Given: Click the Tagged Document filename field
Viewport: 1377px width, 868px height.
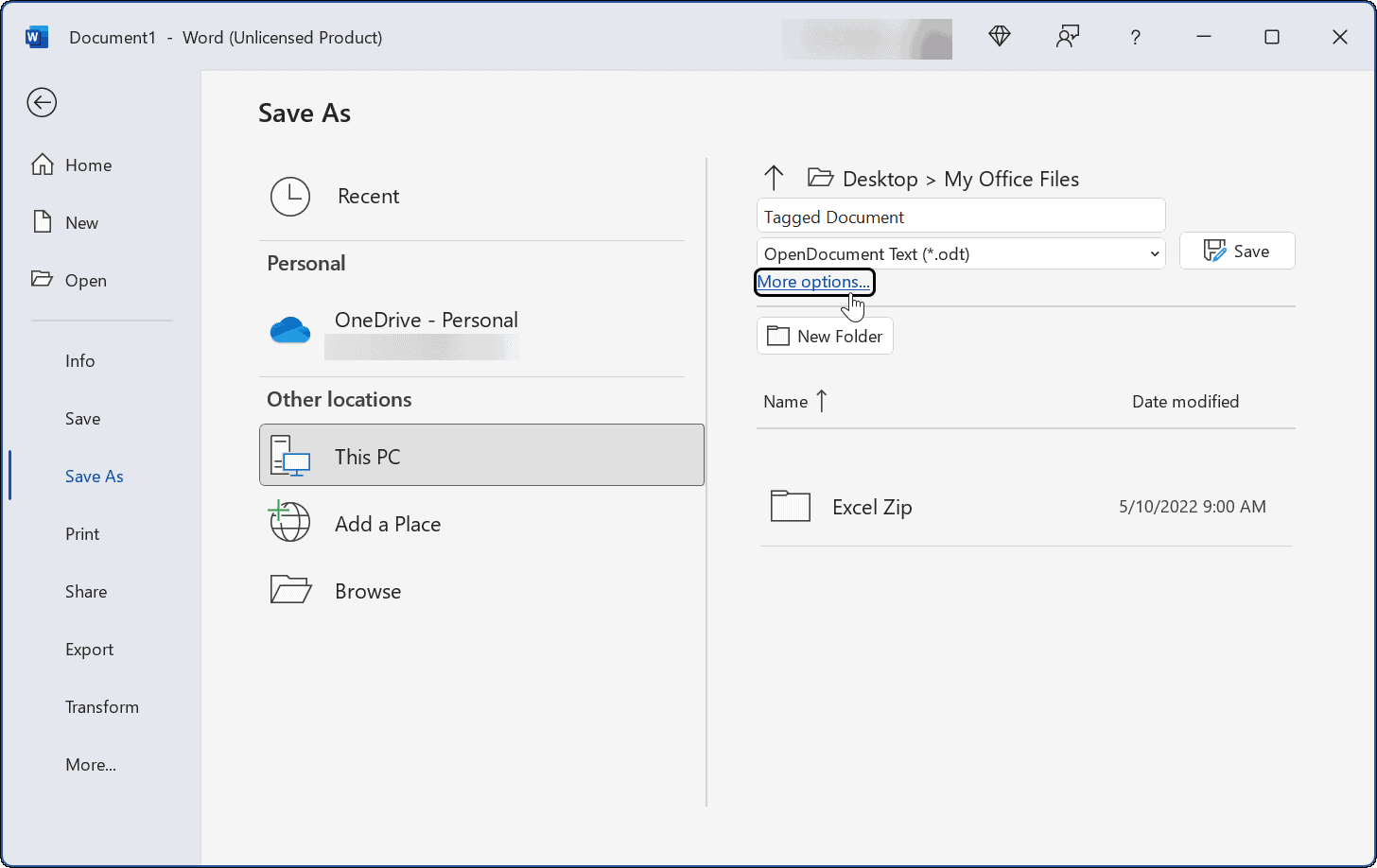Looking at the screenshot, I should click(x=960, y=216).
